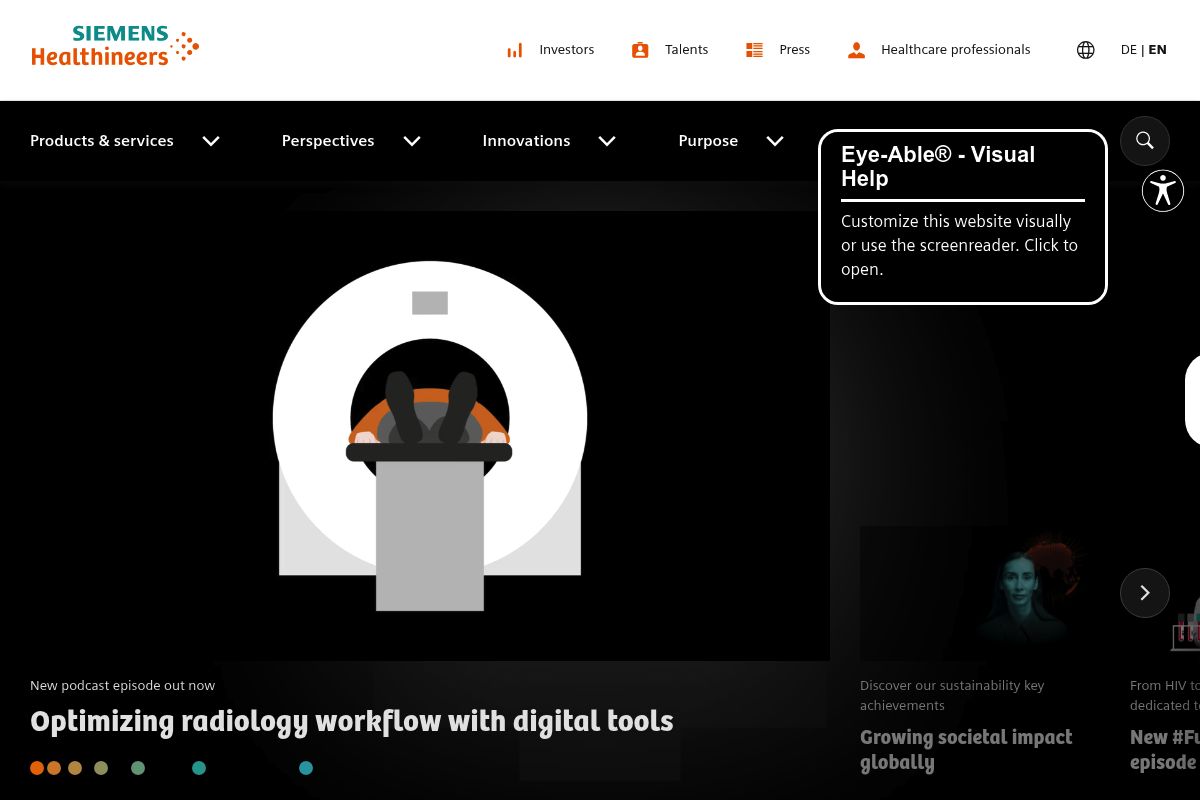Click the rightmost teal dot
Image resolution: width=1200 pixels, height=800 pixels.
pyautogui.click(x=306, y=768)
